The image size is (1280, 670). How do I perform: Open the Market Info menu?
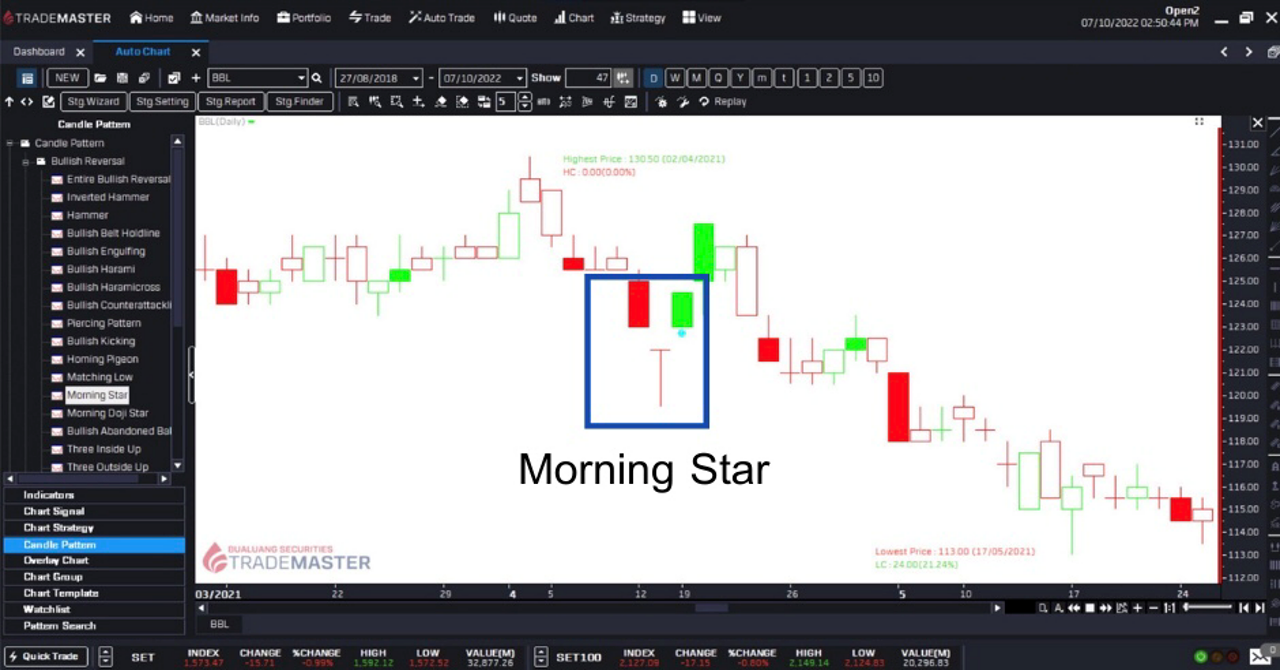click(x=224, y=18)
